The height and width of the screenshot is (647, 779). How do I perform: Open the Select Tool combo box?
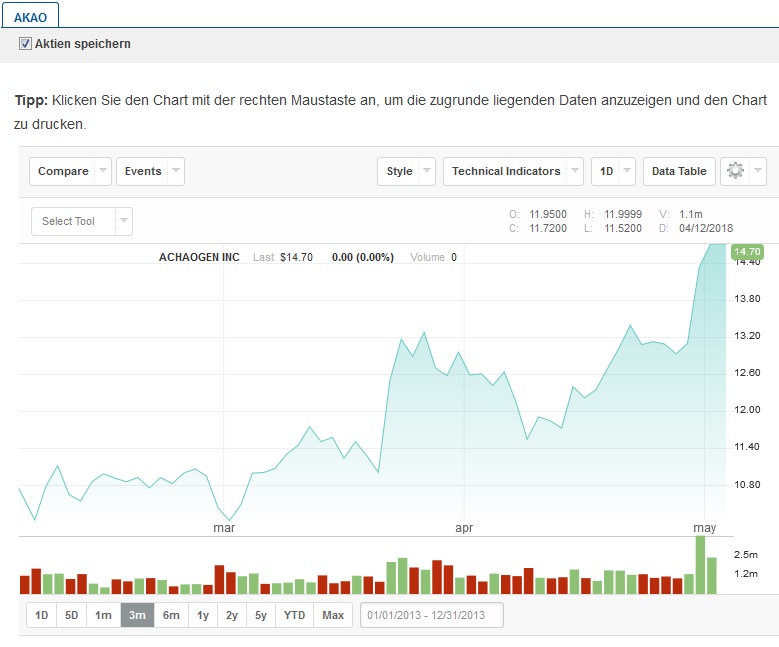(x=81, y=221)
